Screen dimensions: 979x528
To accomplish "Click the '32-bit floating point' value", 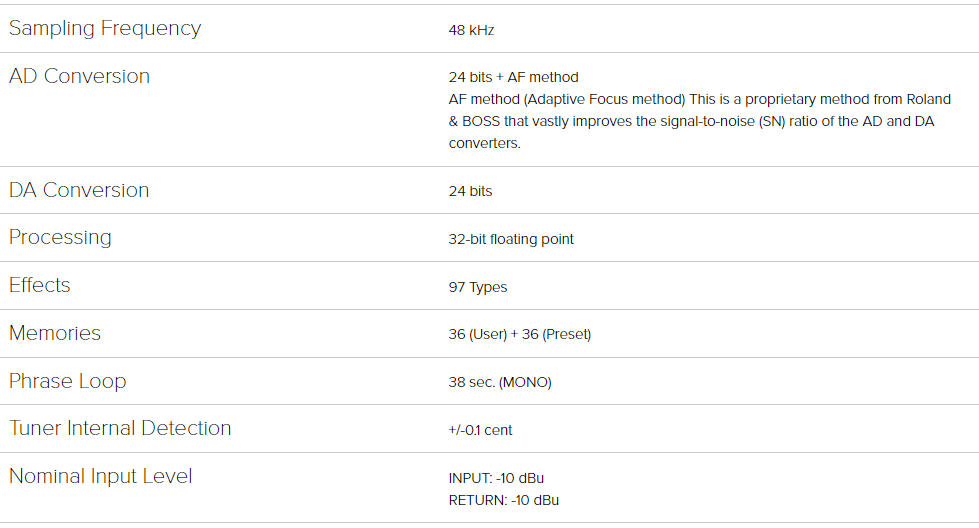I will (x=511, y=239).
